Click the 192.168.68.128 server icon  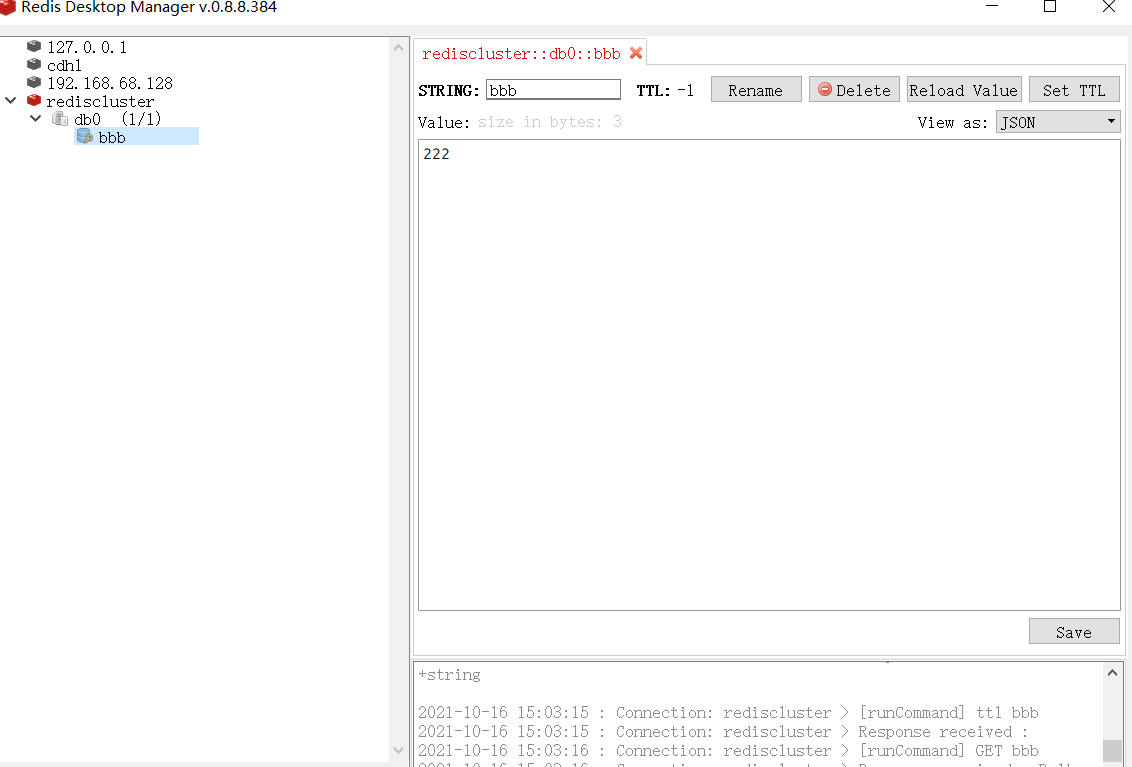pyautogui.click(x=33, y=82)
